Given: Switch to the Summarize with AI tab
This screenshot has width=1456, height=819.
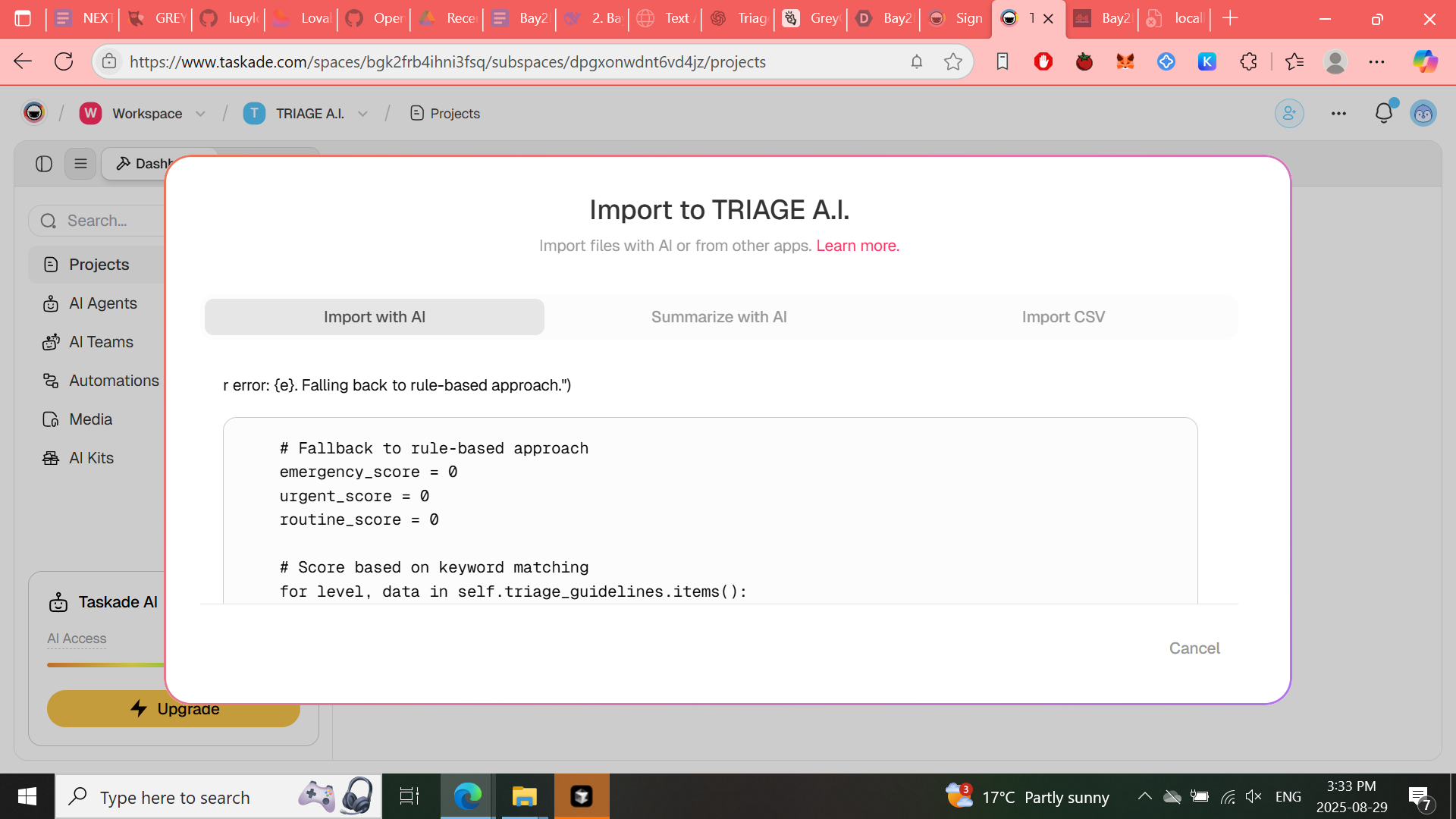Looking at the screenshot, I should [719, 316].
